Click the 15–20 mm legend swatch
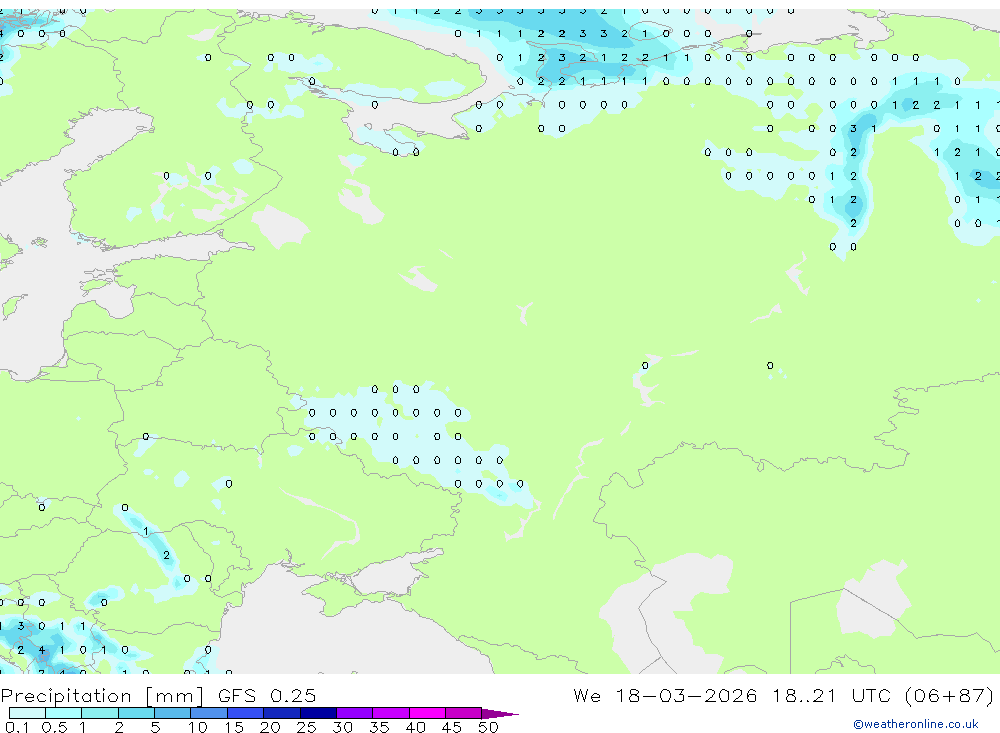 (x=245, y=713)
